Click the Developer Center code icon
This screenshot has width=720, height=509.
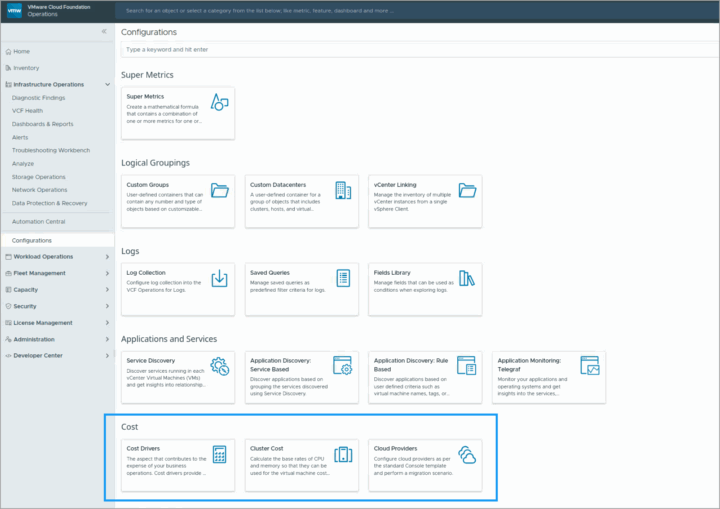click(x=8, y=356)
